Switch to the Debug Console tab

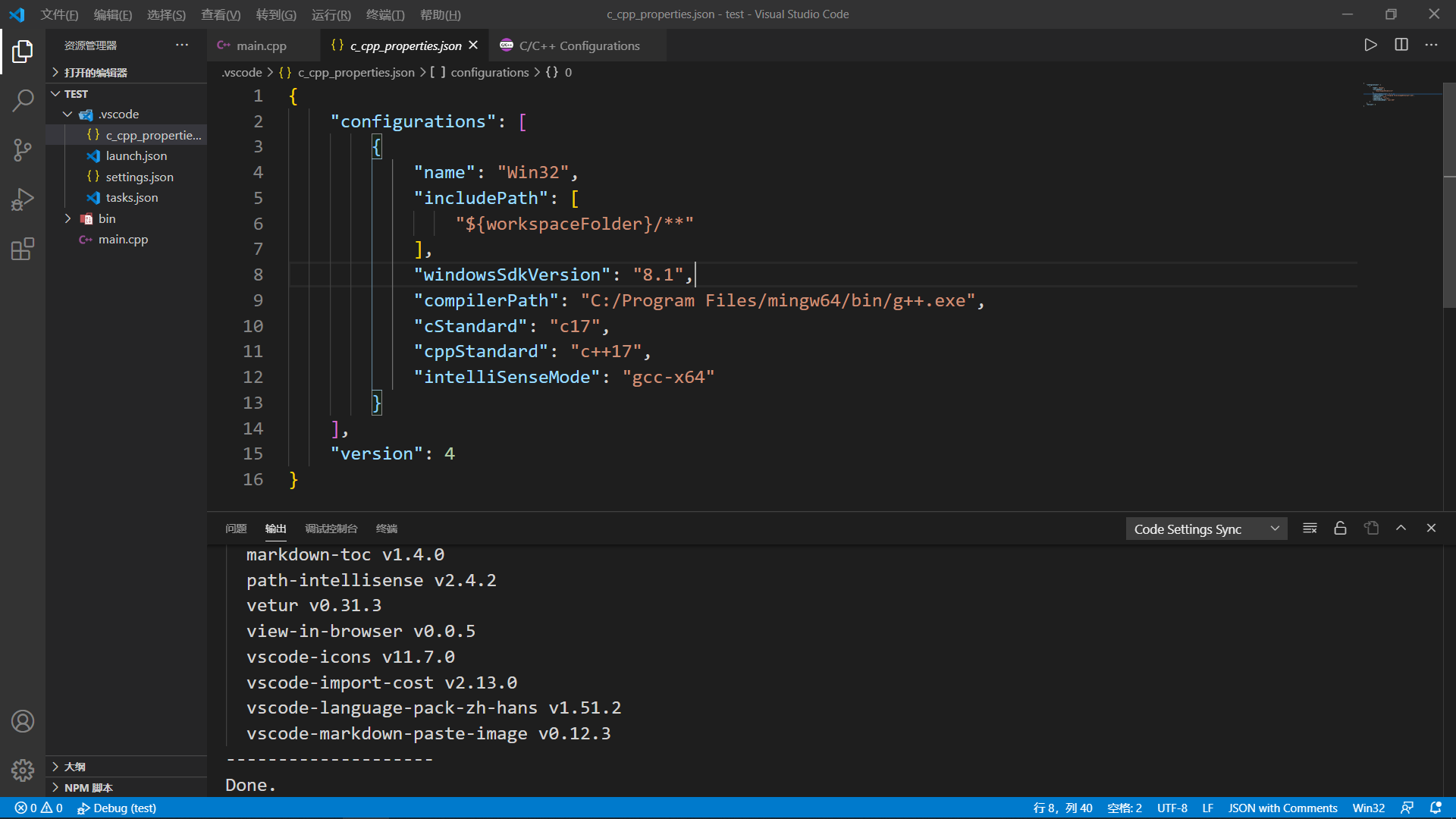(x=331, y=529)
